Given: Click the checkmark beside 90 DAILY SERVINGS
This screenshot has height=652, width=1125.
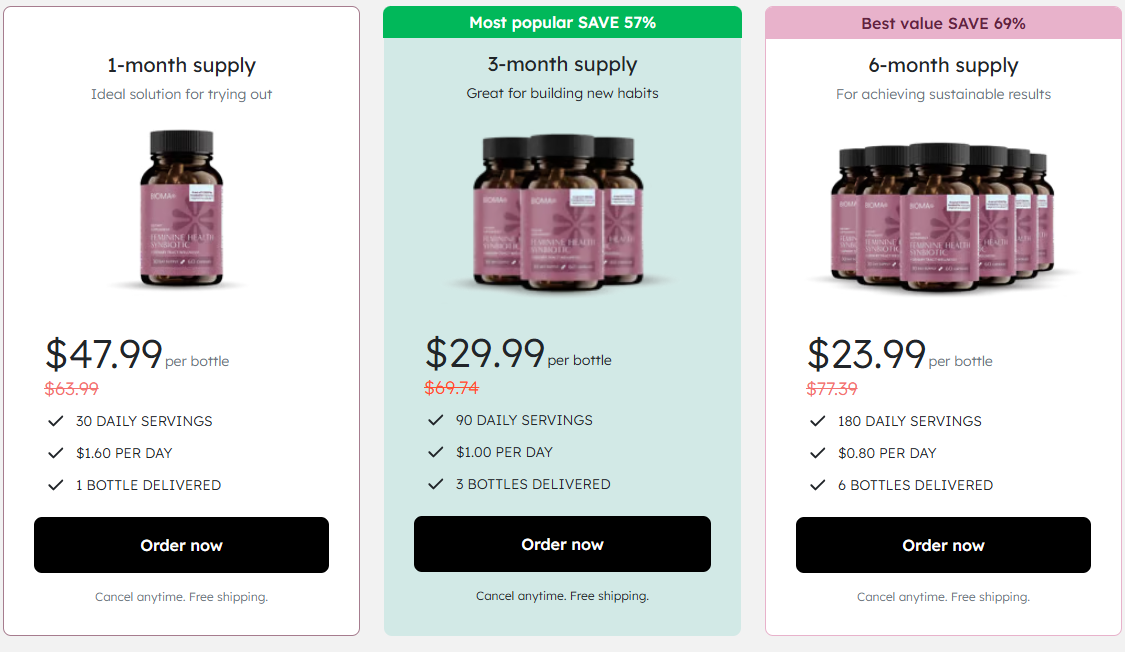Looking at the screenshot, I should point(437,421).
